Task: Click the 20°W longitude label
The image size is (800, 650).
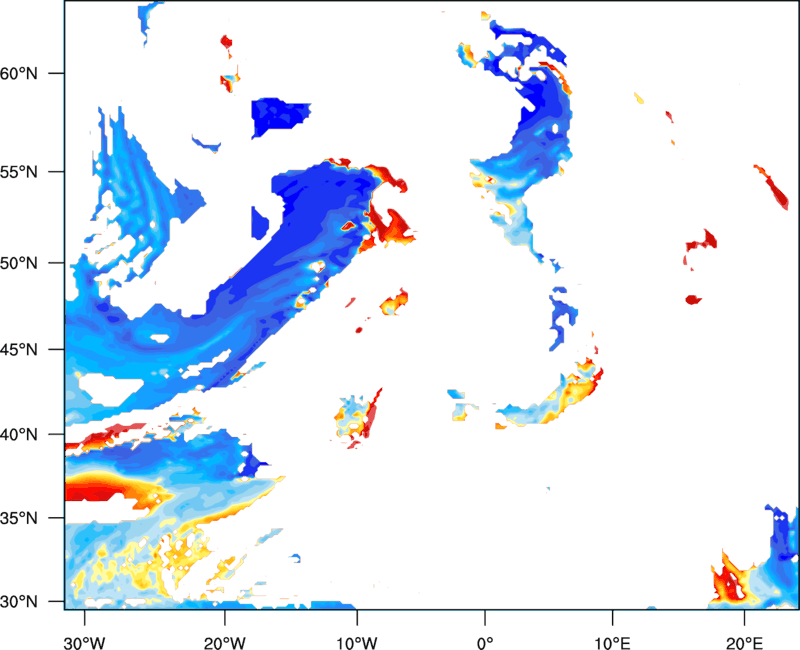Action: pos(225,643)
